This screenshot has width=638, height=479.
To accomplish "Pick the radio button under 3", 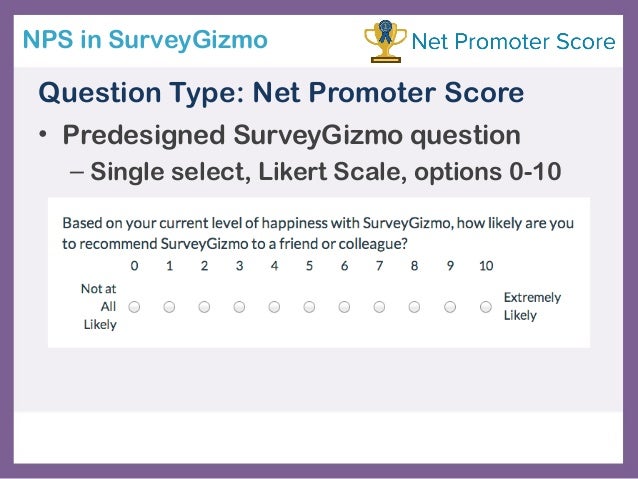I will pyautogui.click(x=239, y=307).
